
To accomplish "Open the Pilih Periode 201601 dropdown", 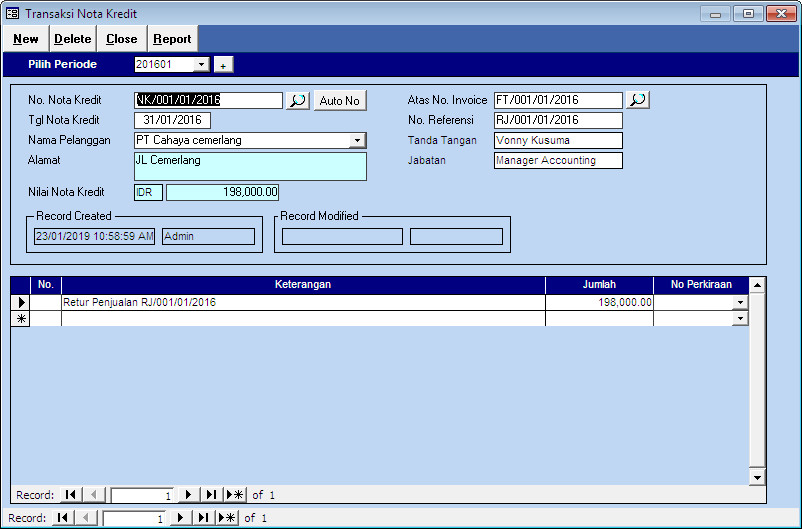I will pyautogui.click(x=202, y=64).
